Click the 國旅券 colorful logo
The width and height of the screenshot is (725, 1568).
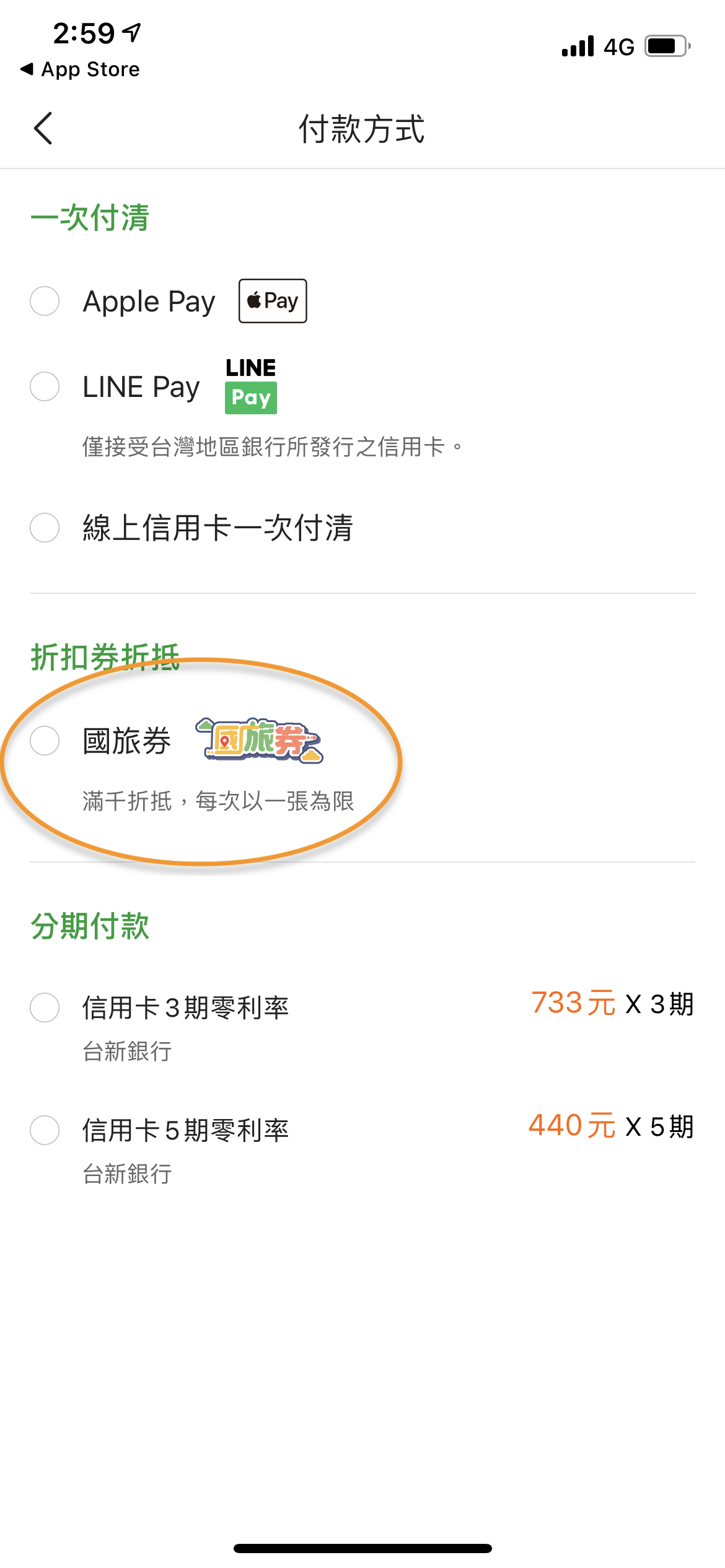[259, 741]
